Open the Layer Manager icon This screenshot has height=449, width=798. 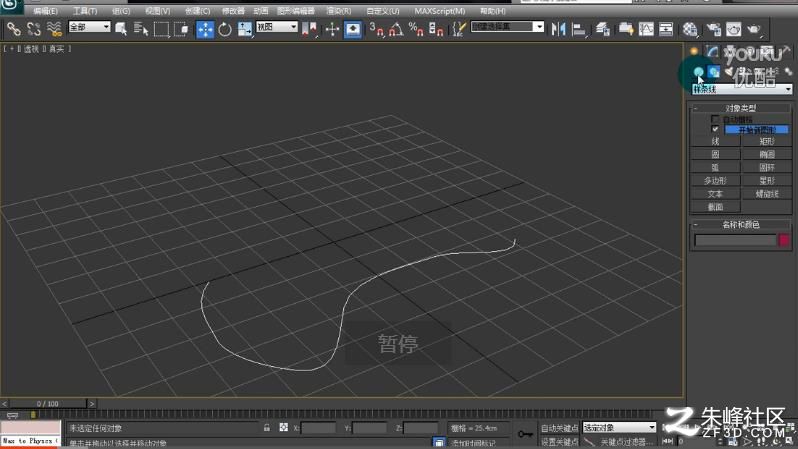(603, 29)
